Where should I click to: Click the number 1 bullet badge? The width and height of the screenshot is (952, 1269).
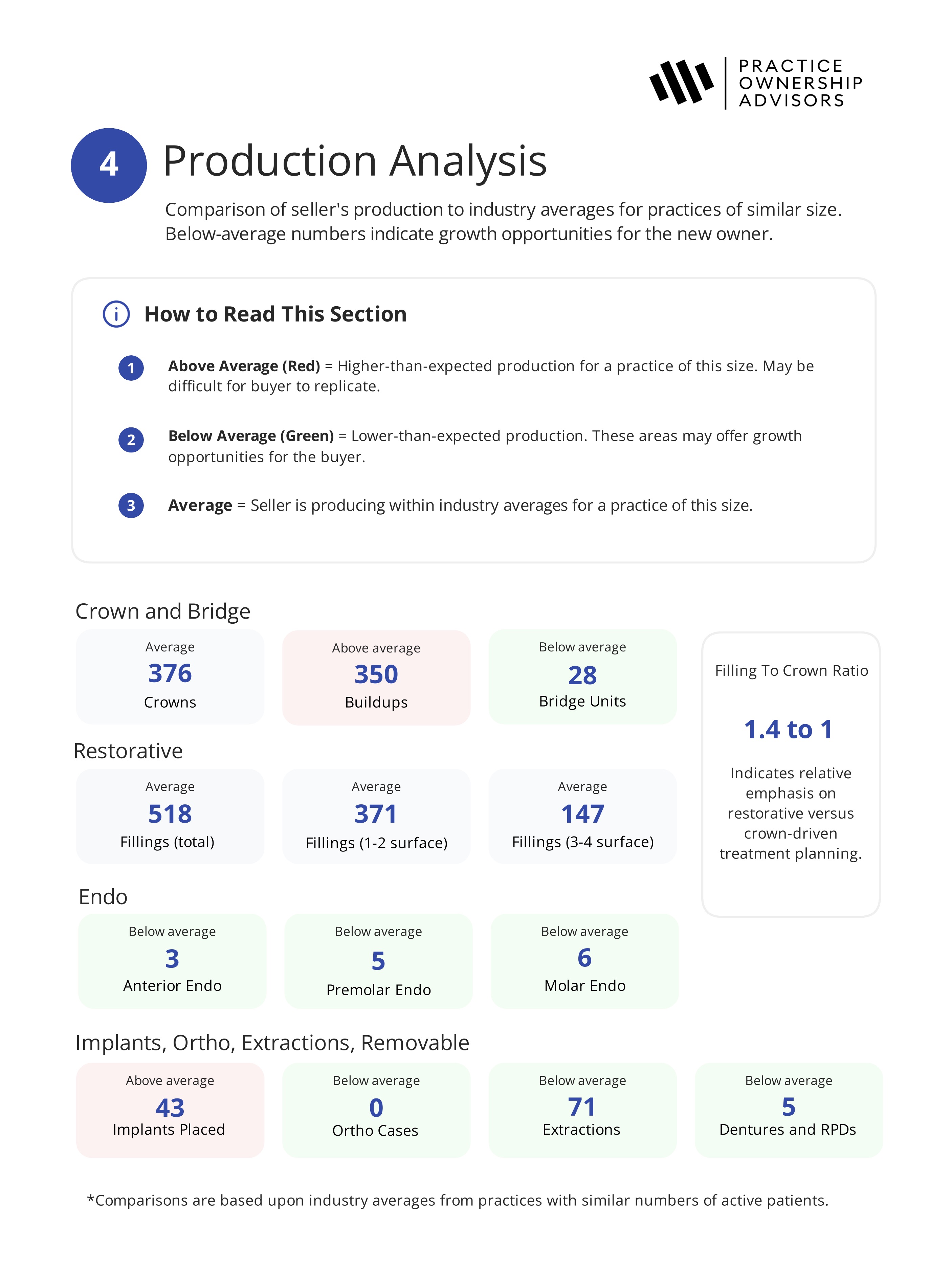click(x=131, y=368)
